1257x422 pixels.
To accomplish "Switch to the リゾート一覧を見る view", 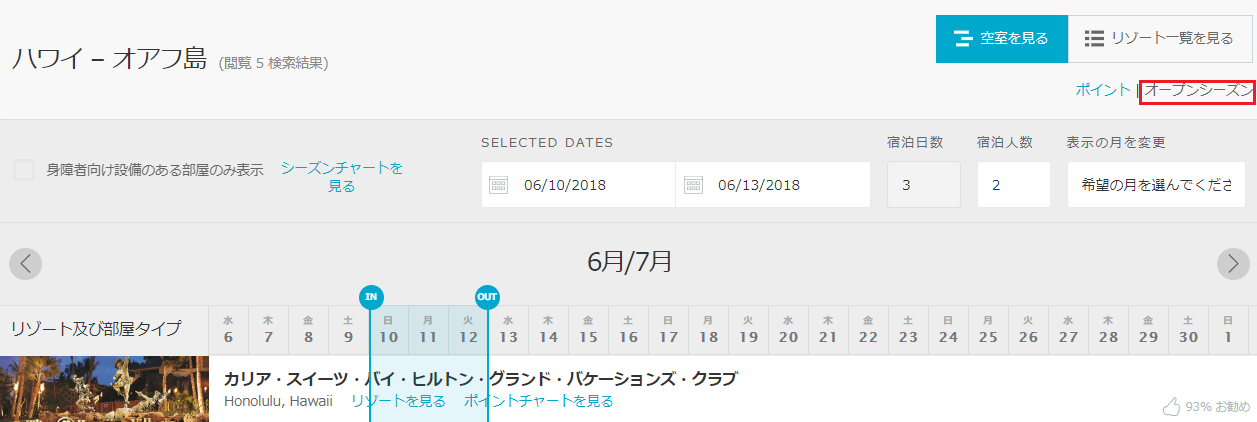I will 1160,39.
